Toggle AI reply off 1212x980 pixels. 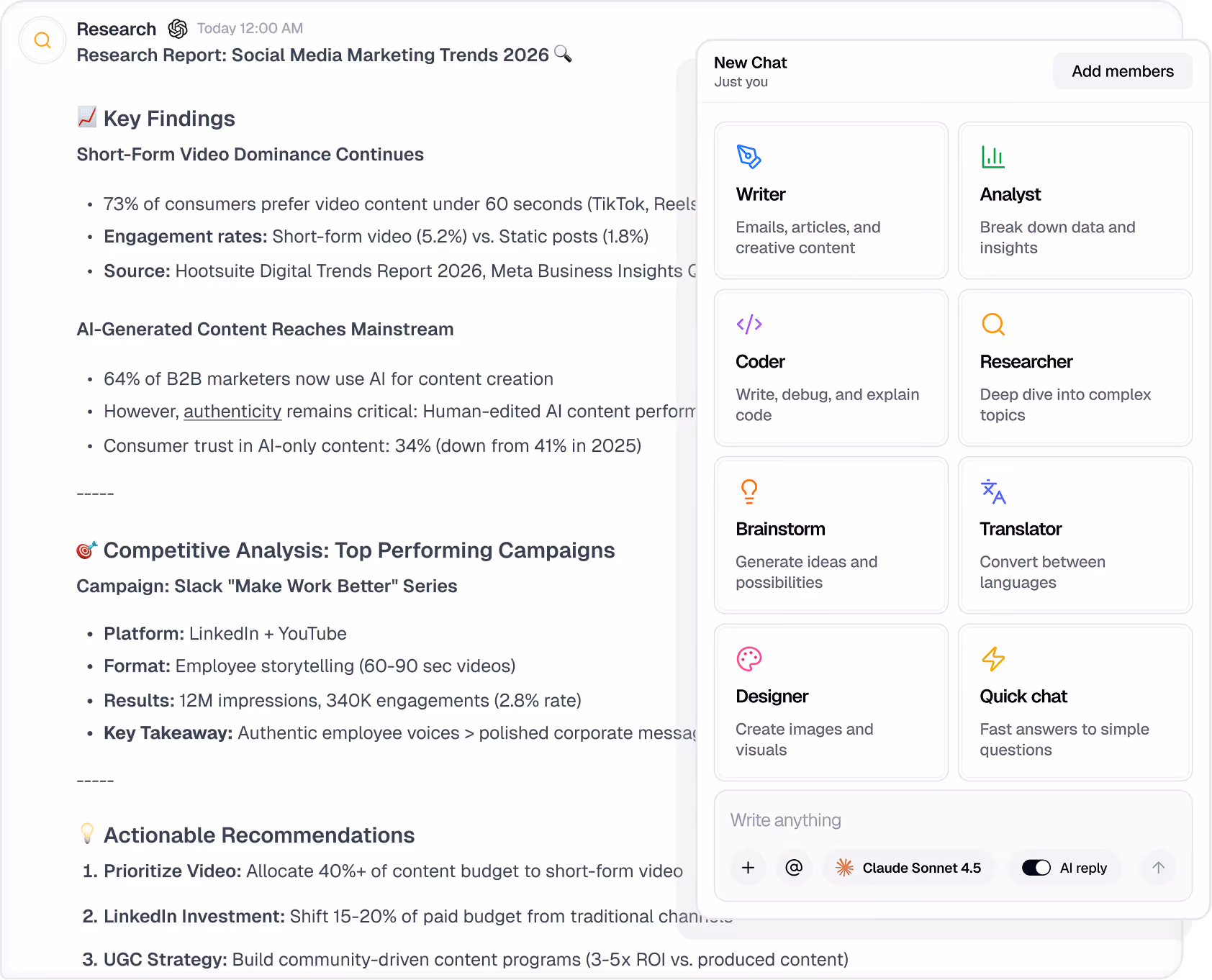pyautogui.click(x=1036, y=868)
